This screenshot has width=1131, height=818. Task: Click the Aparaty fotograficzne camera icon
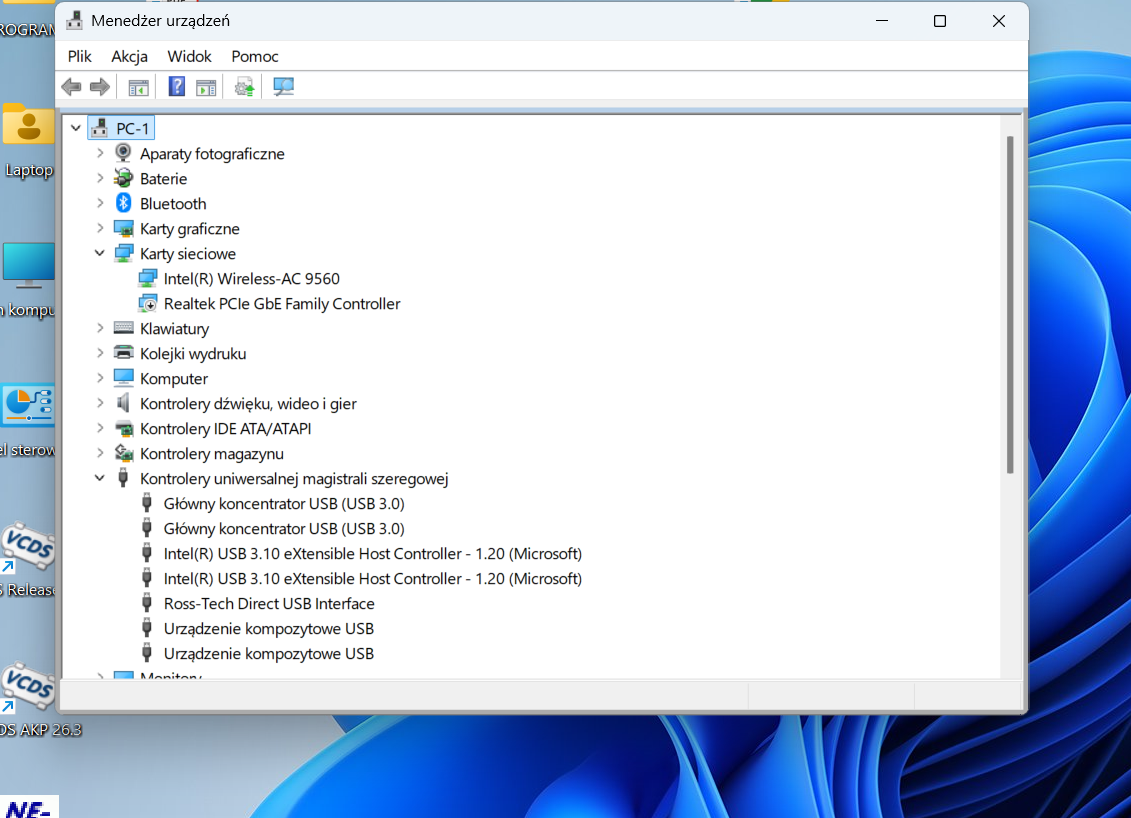tap(123, 153)
